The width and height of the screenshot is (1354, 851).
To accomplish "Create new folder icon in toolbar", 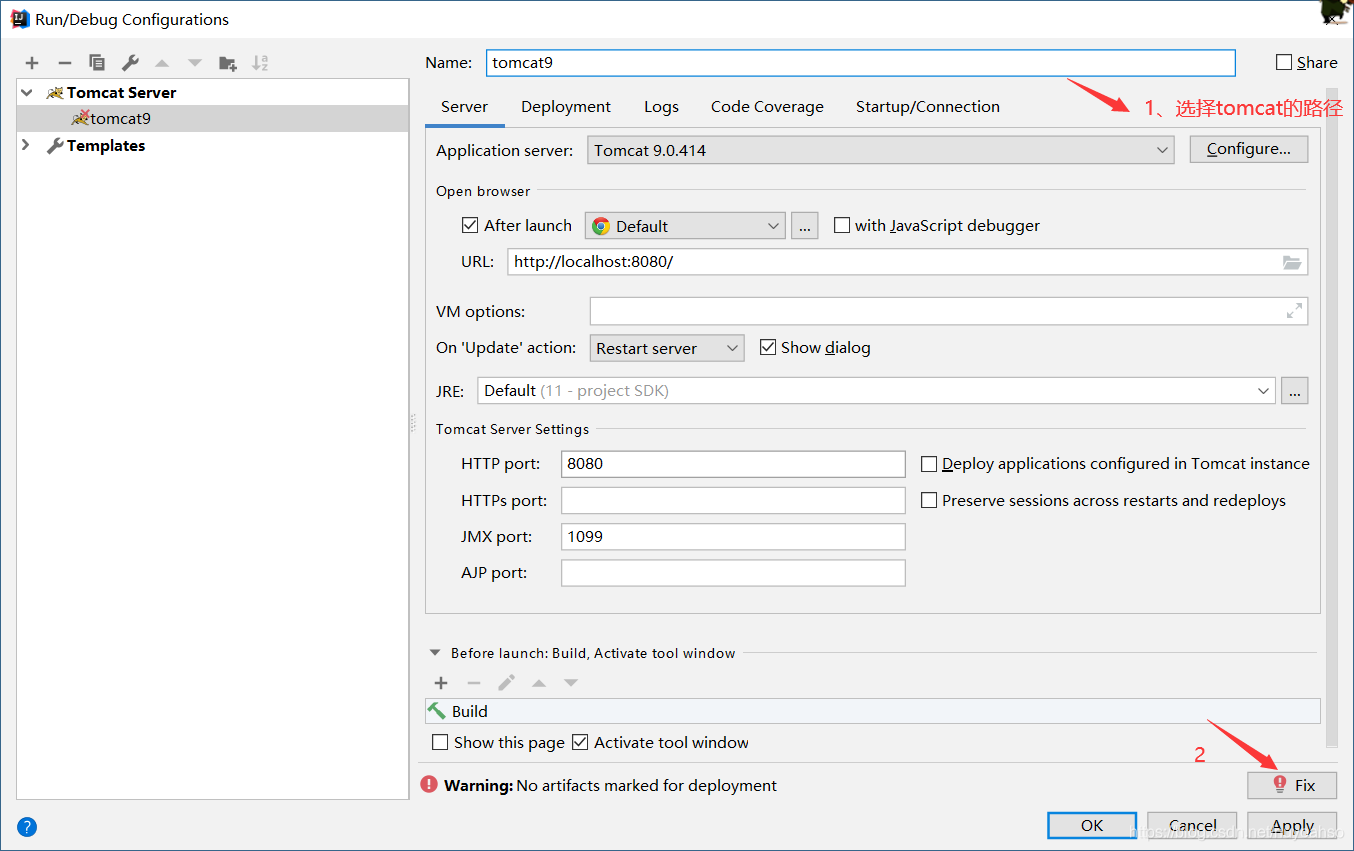I will click(x=228, y=63).
